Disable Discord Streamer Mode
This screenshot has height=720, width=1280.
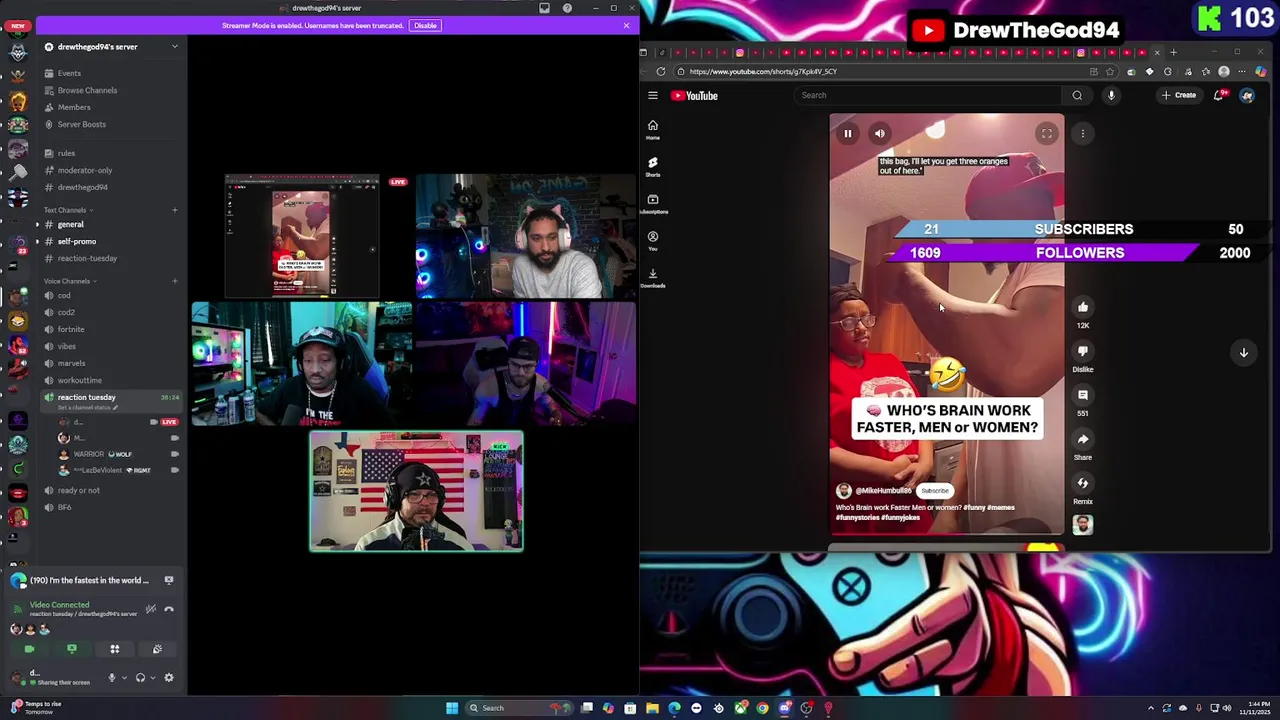coord(425,25)
